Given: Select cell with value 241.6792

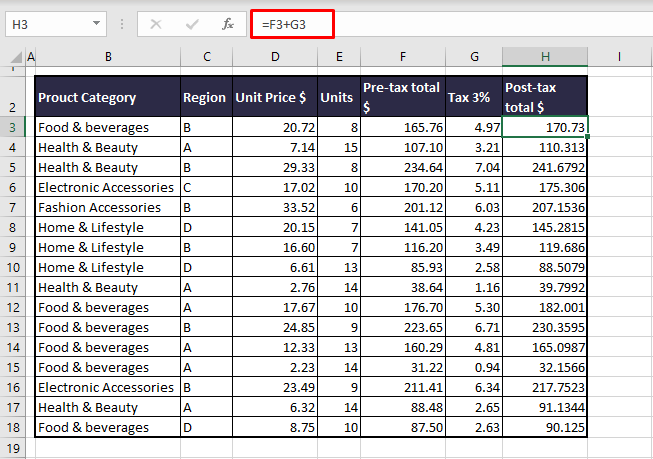Looking at the screenshot, I should [x=545, y=167].
